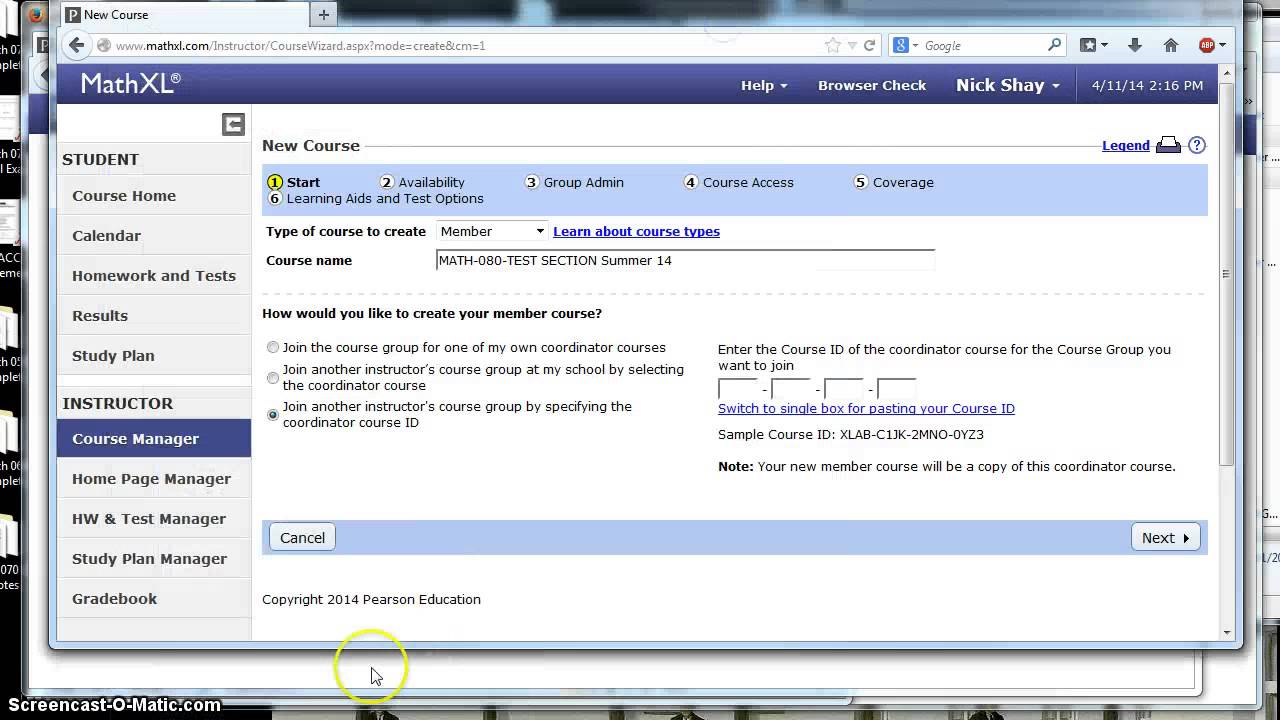
Task: Go to wizard step 5 Coverage
Action: (x=893, y=182)
